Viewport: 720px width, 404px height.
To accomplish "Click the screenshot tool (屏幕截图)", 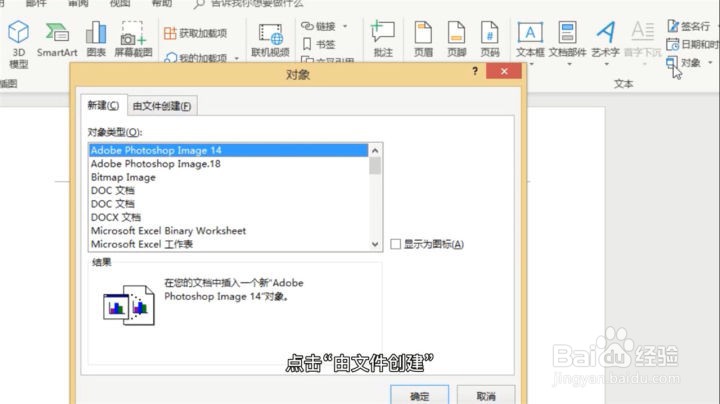I will 133,39.
